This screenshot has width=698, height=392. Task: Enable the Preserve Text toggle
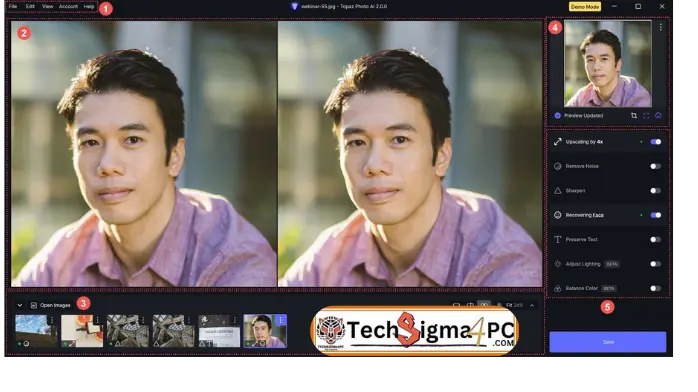655,240
